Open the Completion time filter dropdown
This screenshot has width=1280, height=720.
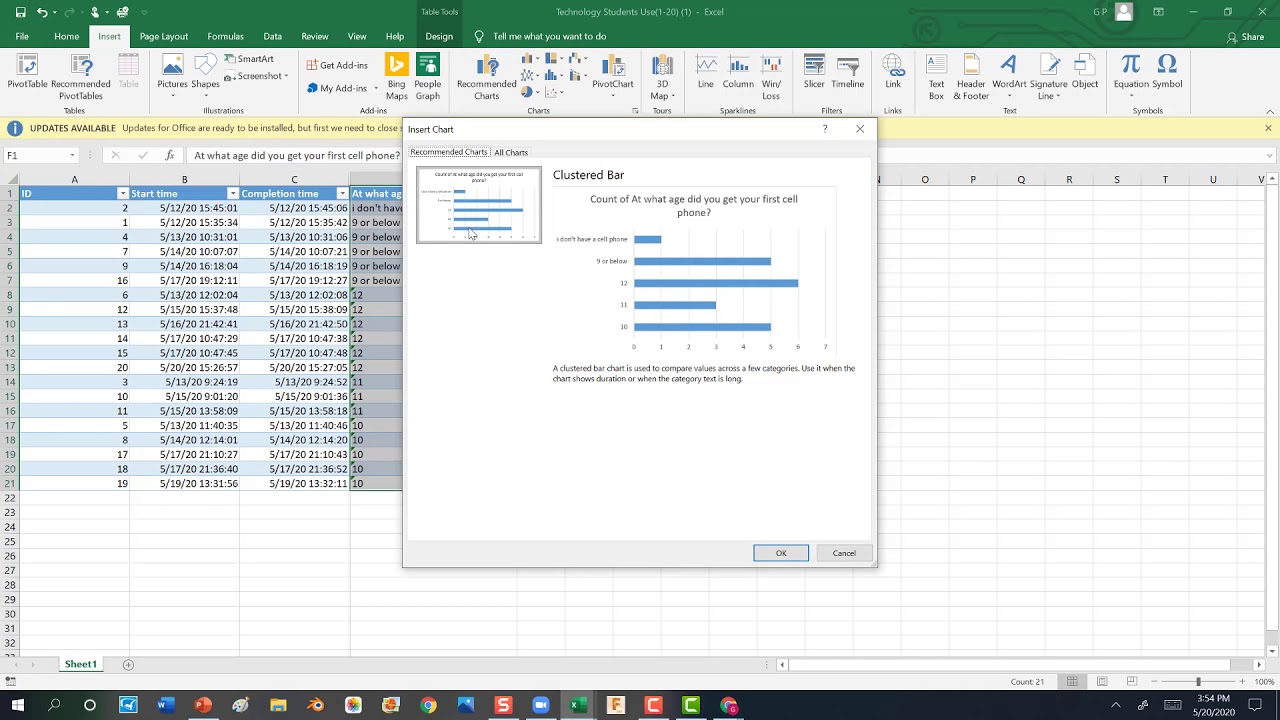(342, 193)
